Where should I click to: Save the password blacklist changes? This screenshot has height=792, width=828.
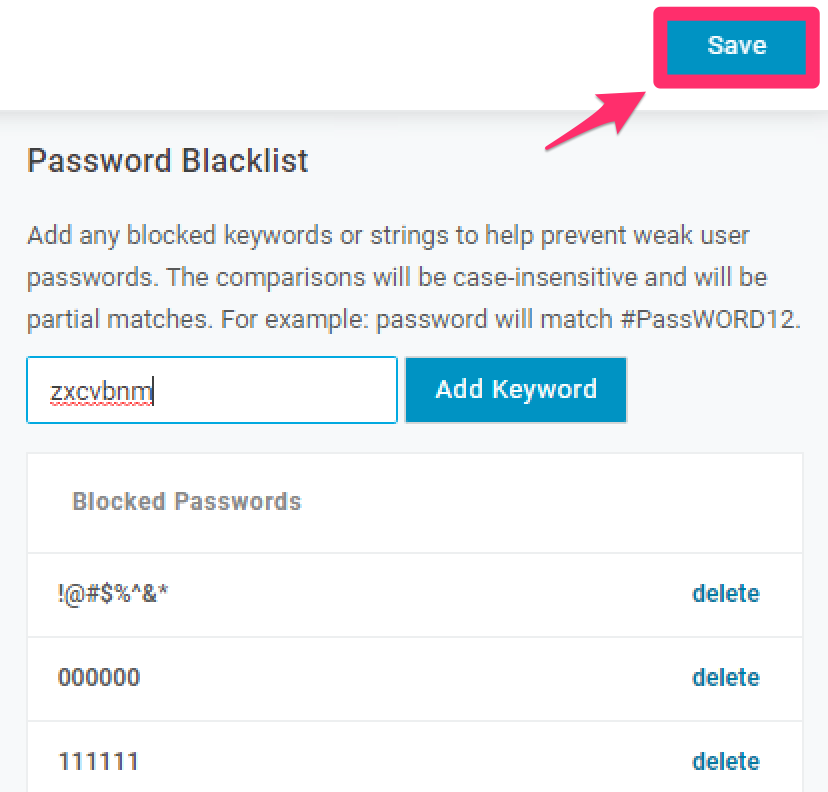pos(736,45)
